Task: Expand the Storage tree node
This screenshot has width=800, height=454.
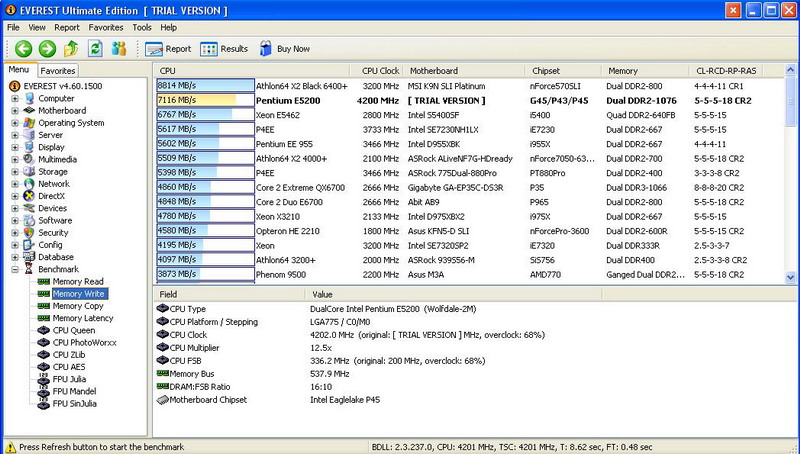Action: click(15, 172)
